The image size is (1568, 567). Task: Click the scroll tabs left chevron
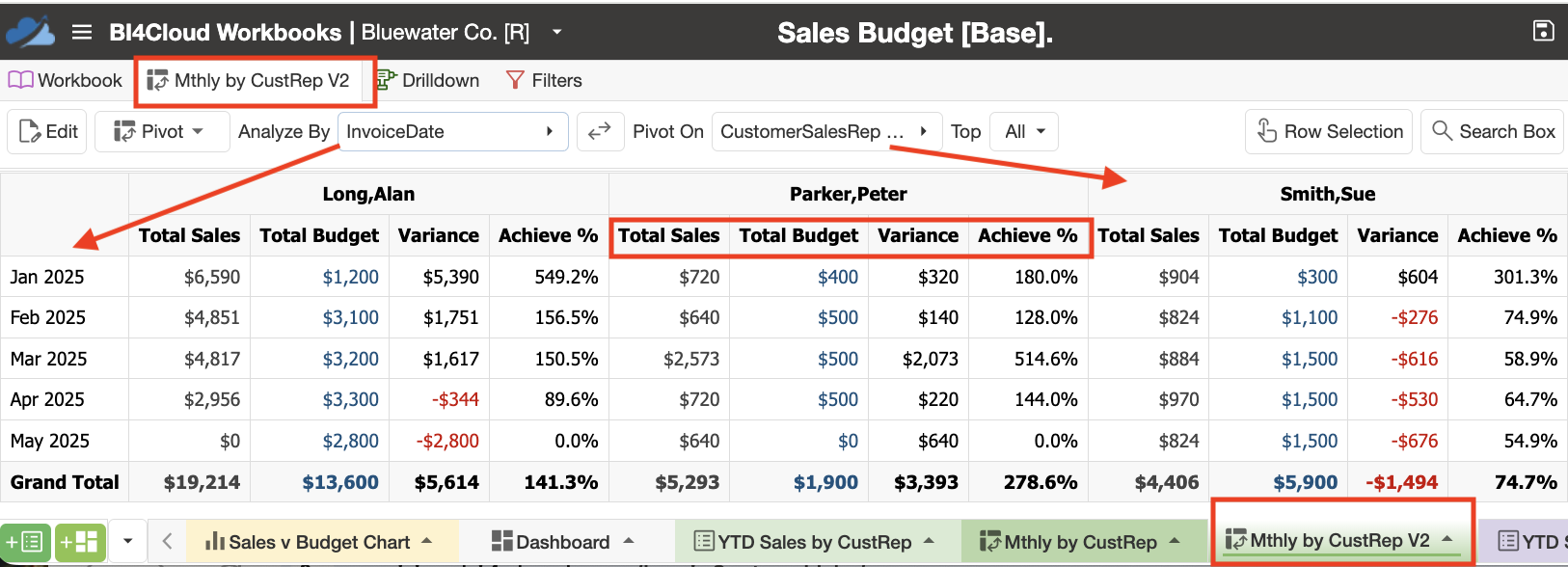click(167, 542)
